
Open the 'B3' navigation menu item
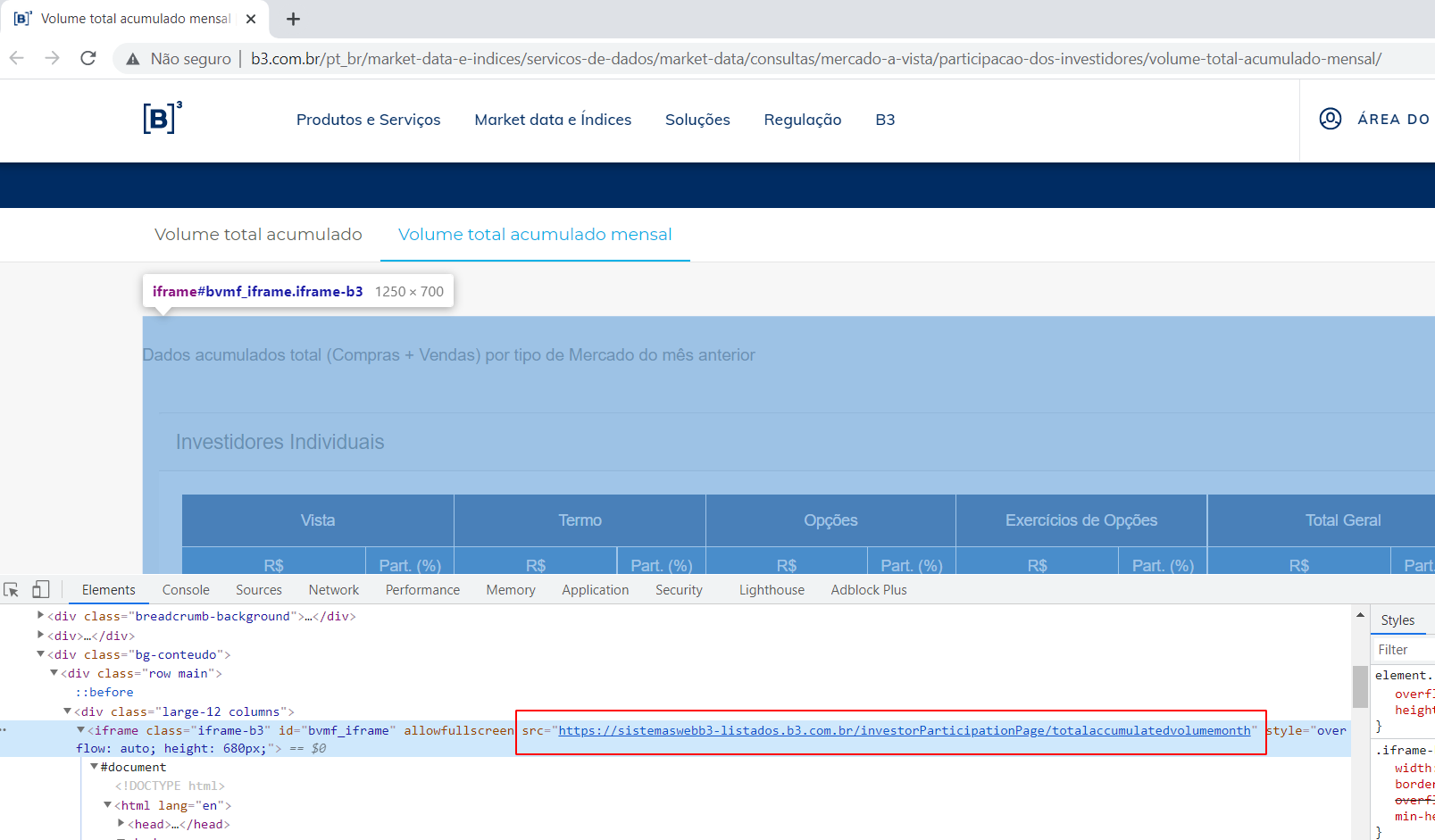(x=885, y=120)
